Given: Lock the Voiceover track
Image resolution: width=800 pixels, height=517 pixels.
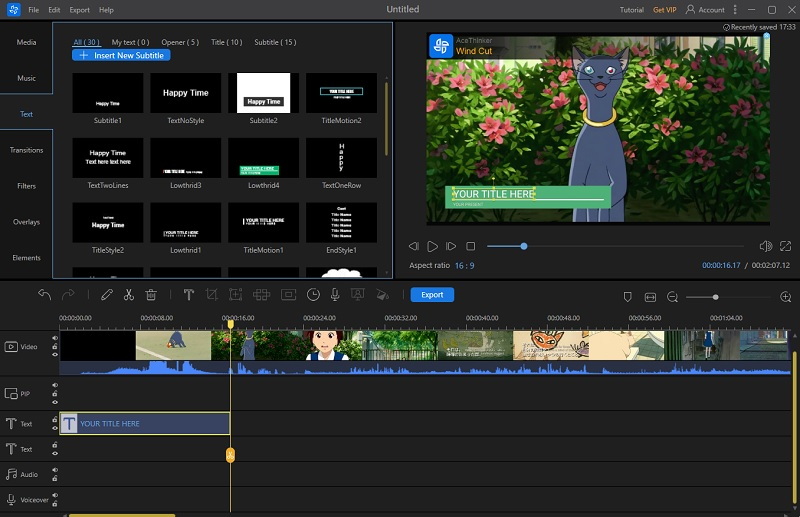Looking at the screenshot, I should (55, 504).
